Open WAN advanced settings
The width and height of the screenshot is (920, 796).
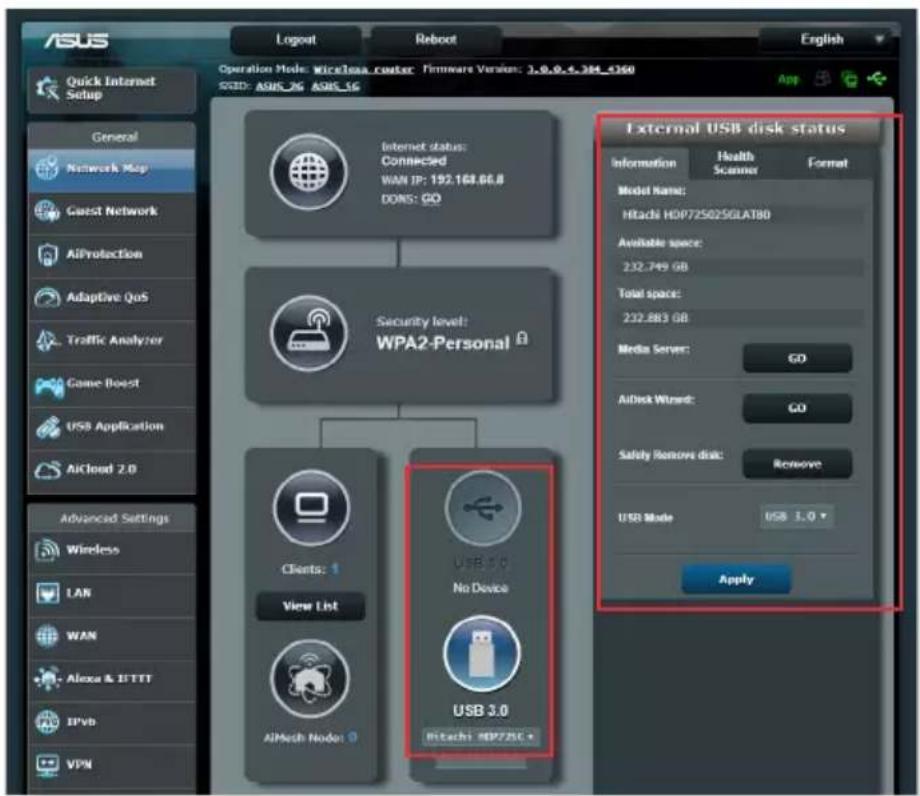point(111,636)
